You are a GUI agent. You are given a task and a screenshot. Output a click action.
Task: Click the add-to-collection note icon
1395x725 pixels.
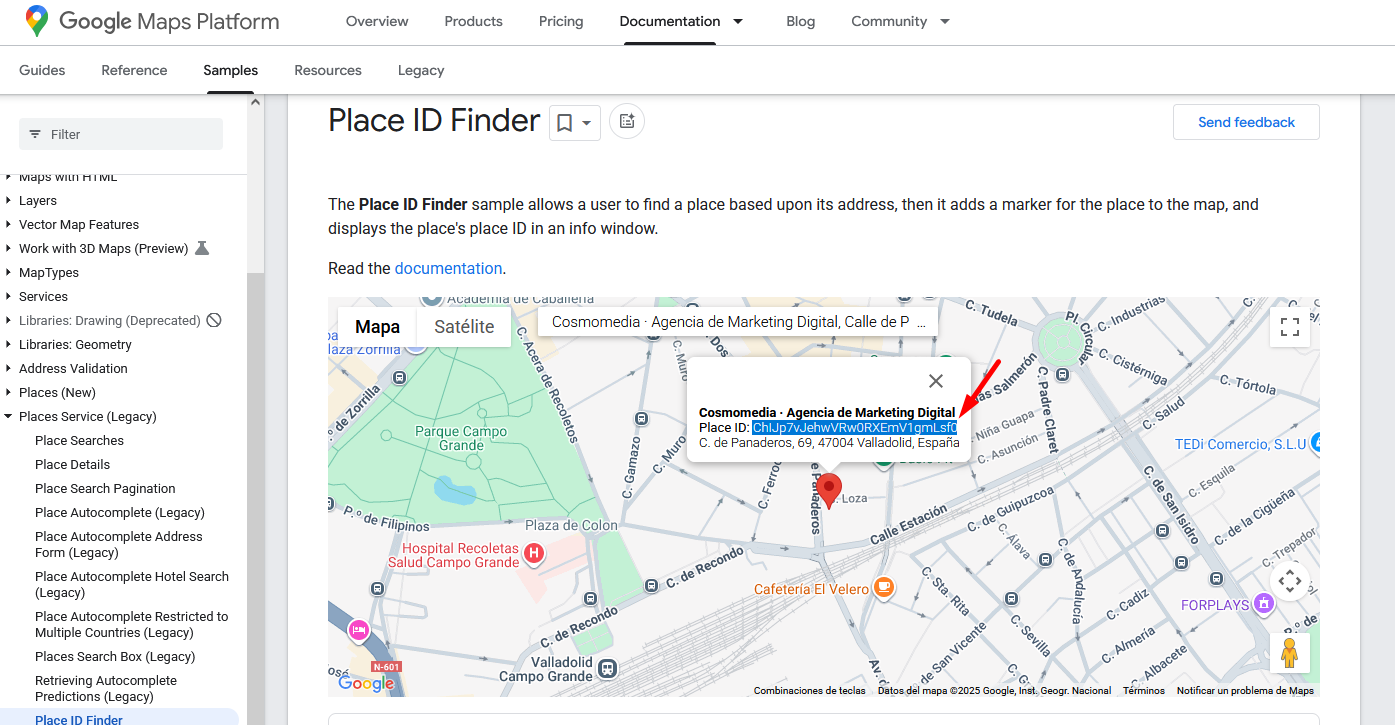pyautogui.click(x=627, y=122)
